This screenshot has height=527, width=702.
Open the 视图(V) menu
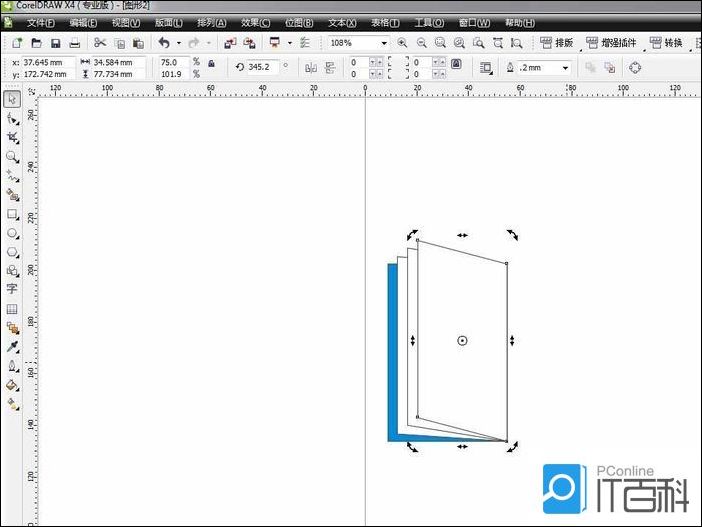126,23
